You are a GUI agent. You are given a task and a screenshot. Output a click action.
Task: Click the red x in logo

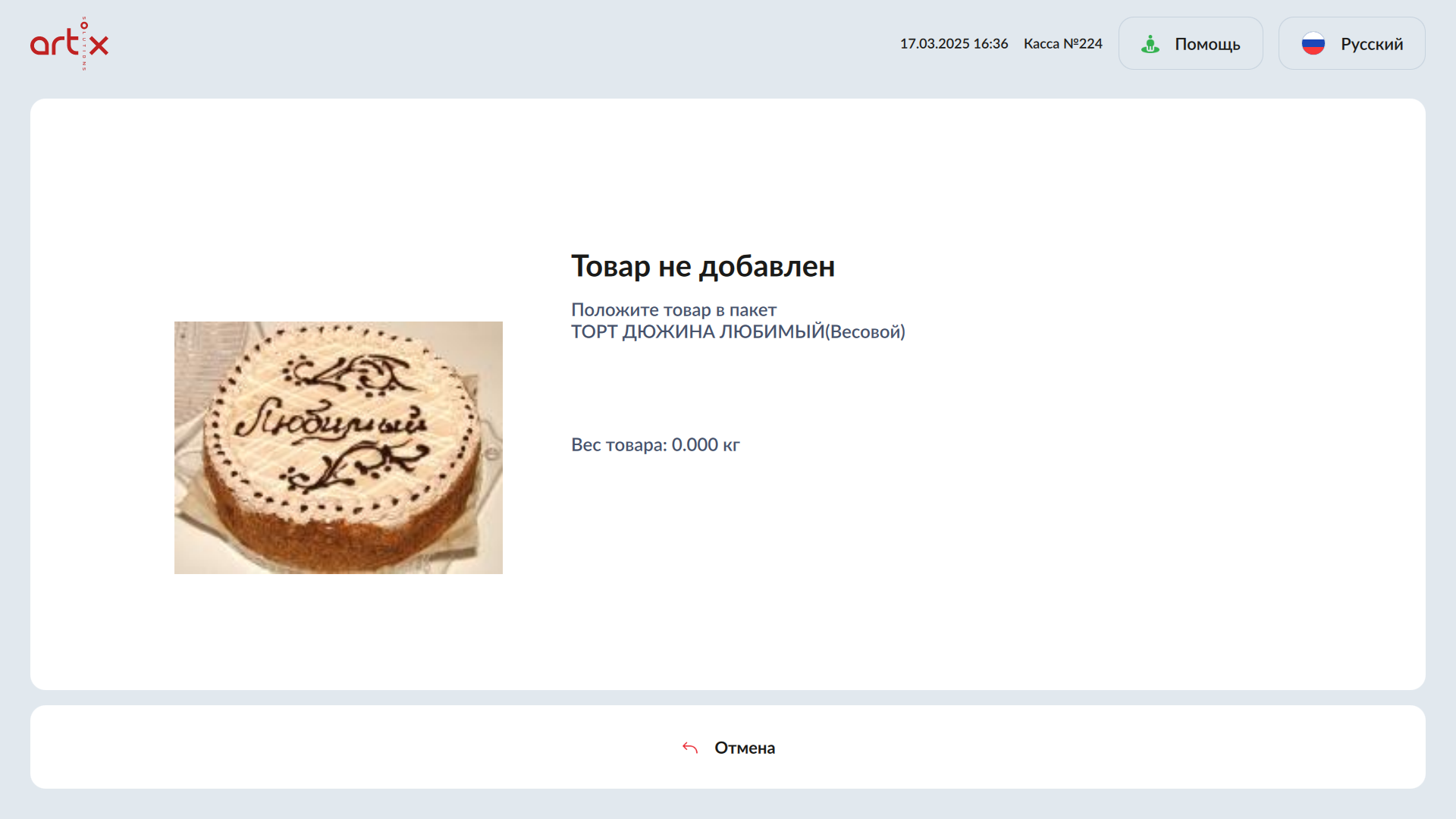99,45
